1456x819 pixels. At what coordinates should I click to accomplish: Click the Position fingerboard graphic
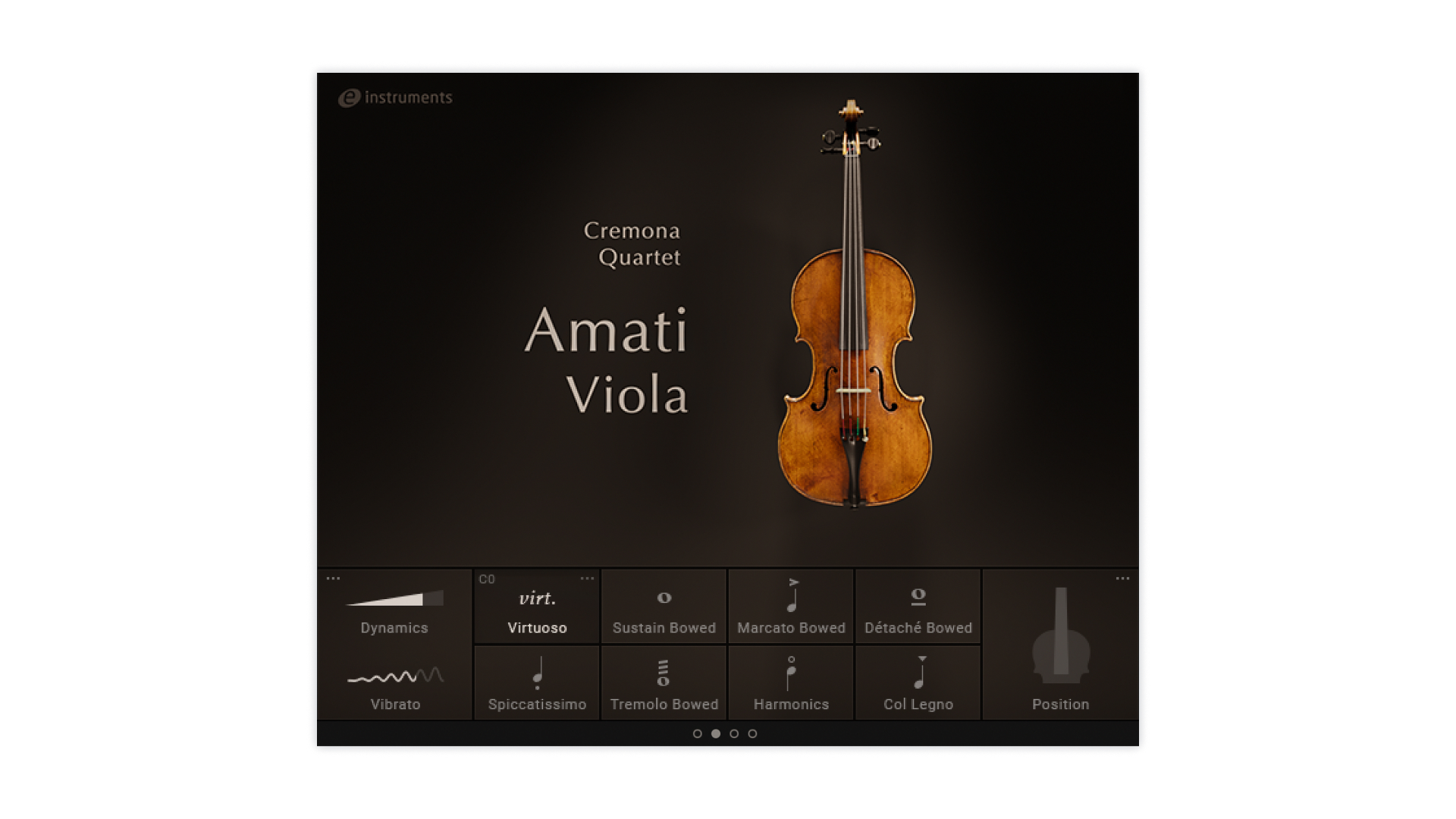click(1061, 635)
